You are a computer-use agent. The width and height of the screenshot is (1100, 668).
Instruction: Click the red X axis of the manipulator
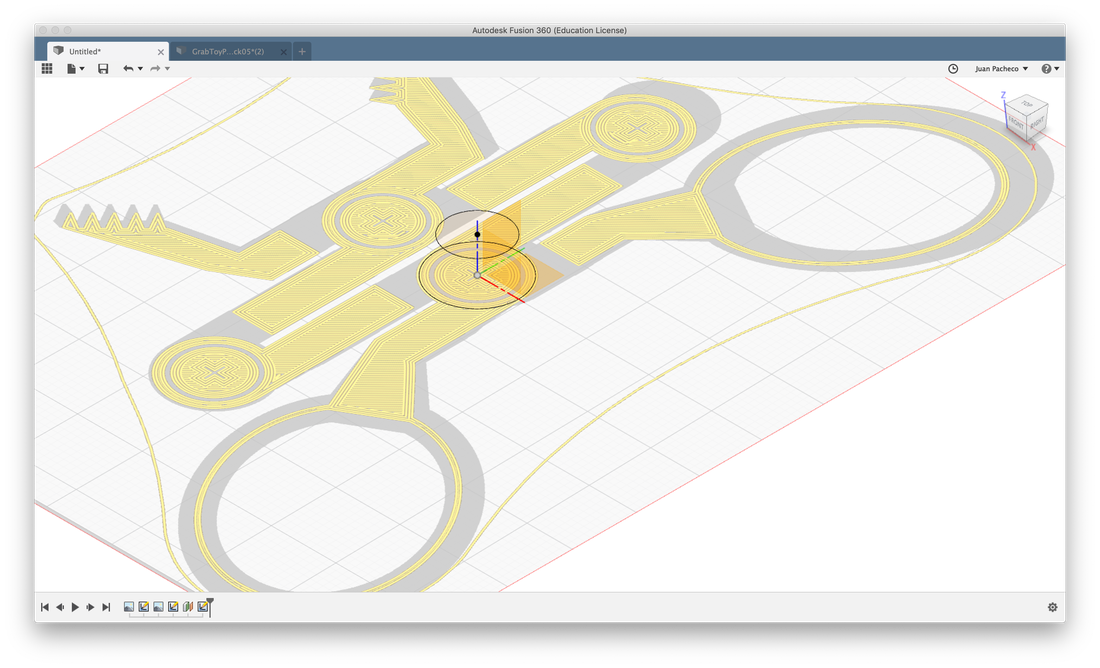502,290
